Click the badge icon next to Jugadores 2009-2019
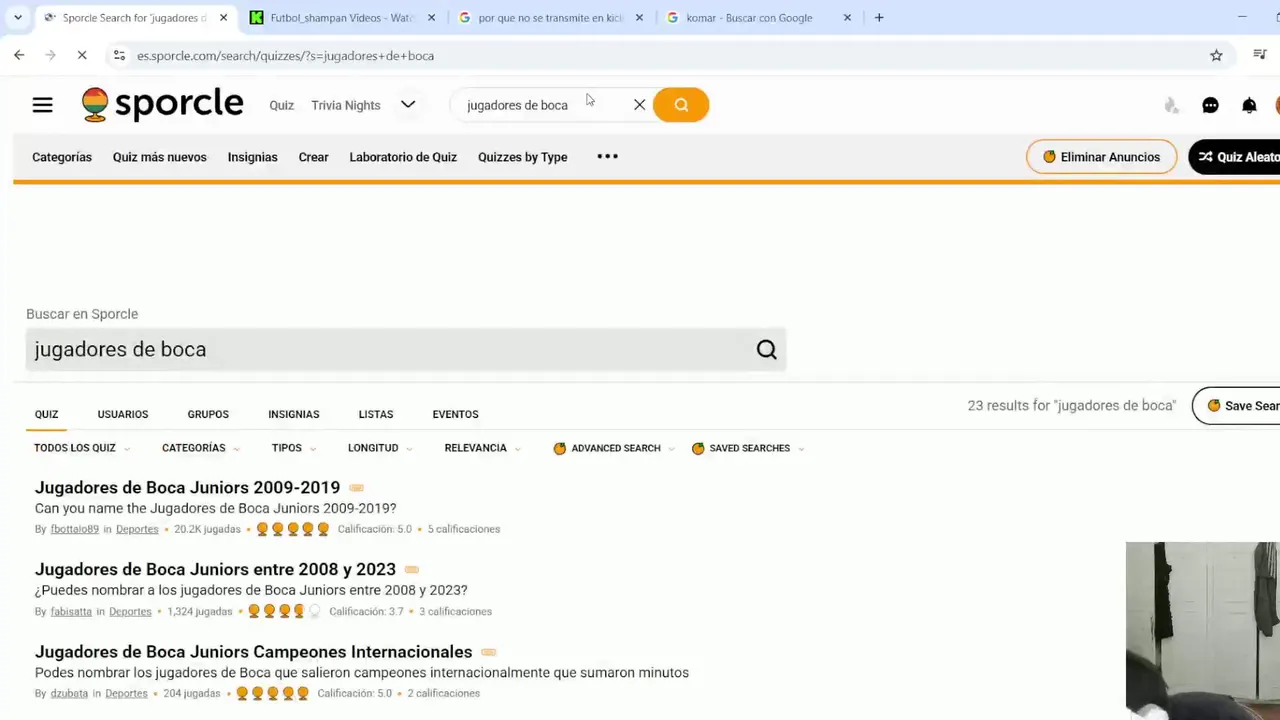 (356, 488)
